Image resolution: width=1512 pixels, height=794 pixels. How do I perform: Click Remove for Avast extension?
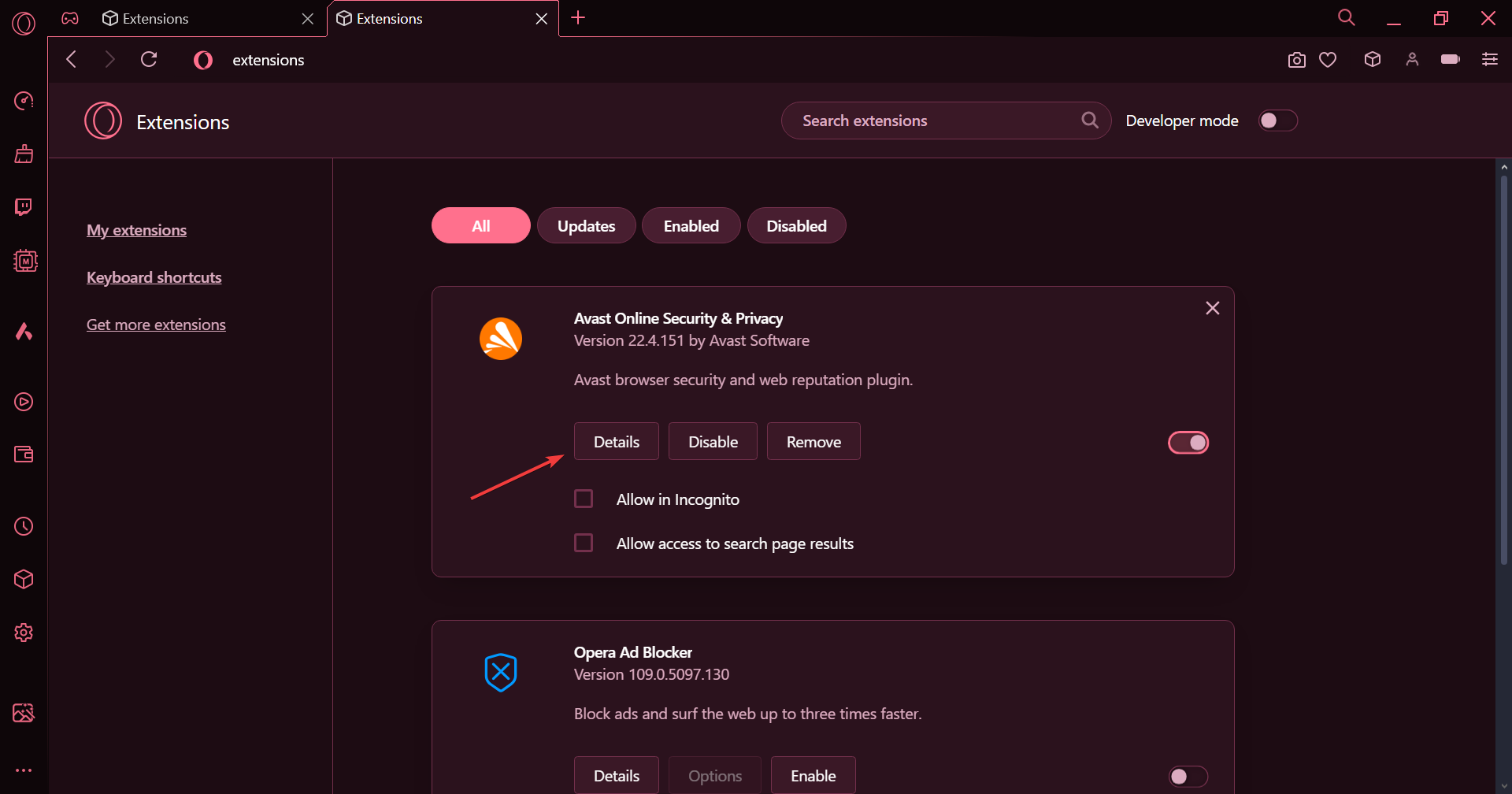coord(813,441)
